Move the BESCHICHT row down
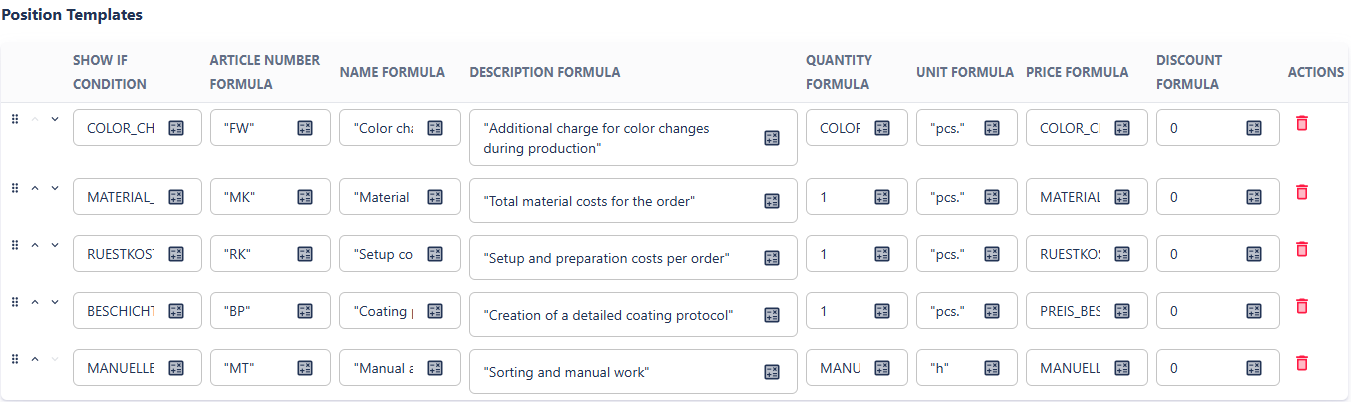 coord(55,302)
